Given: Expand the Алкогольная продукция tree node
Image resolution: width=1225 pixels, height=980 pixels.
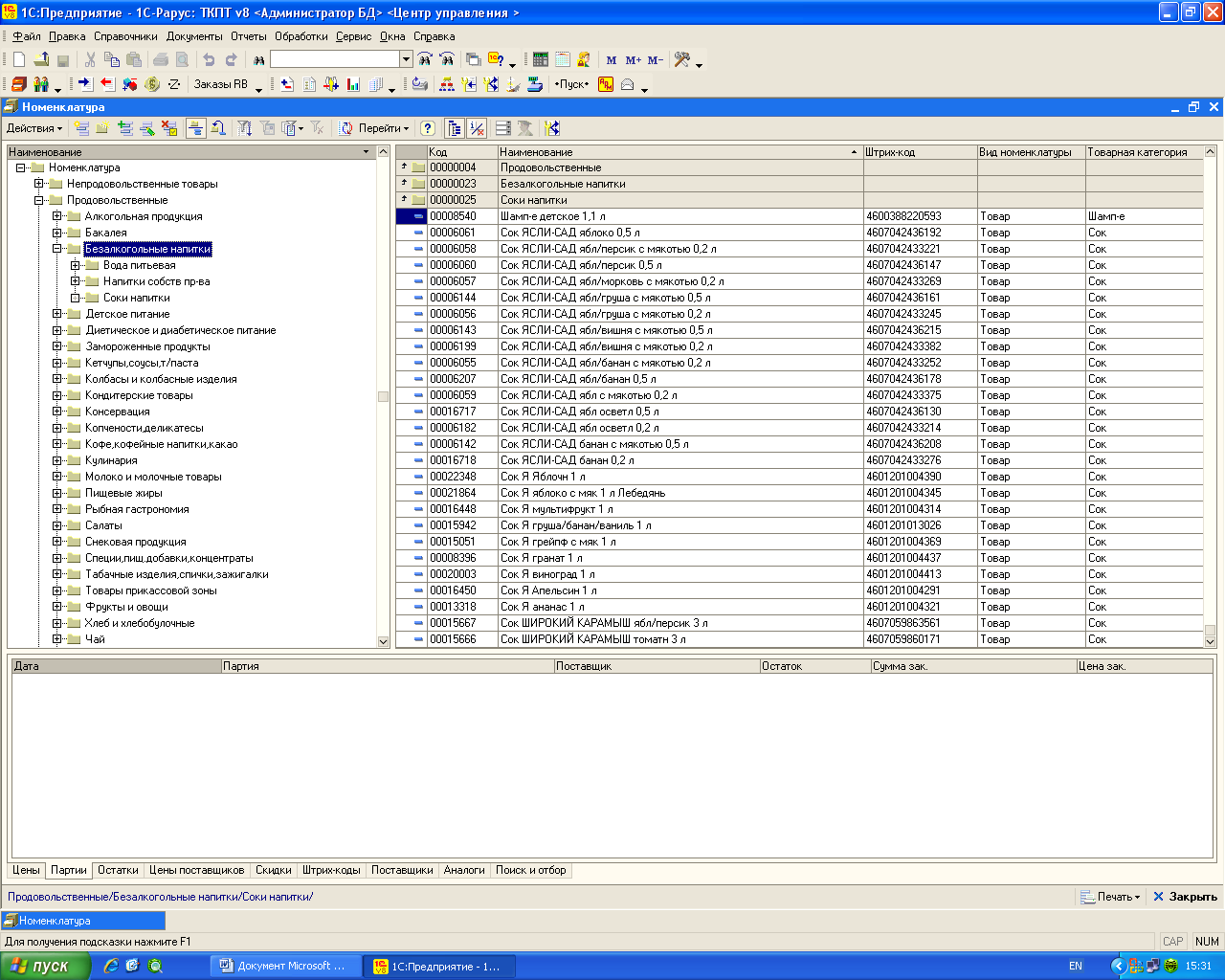Looking at the screenshot, I should point(57,216).
